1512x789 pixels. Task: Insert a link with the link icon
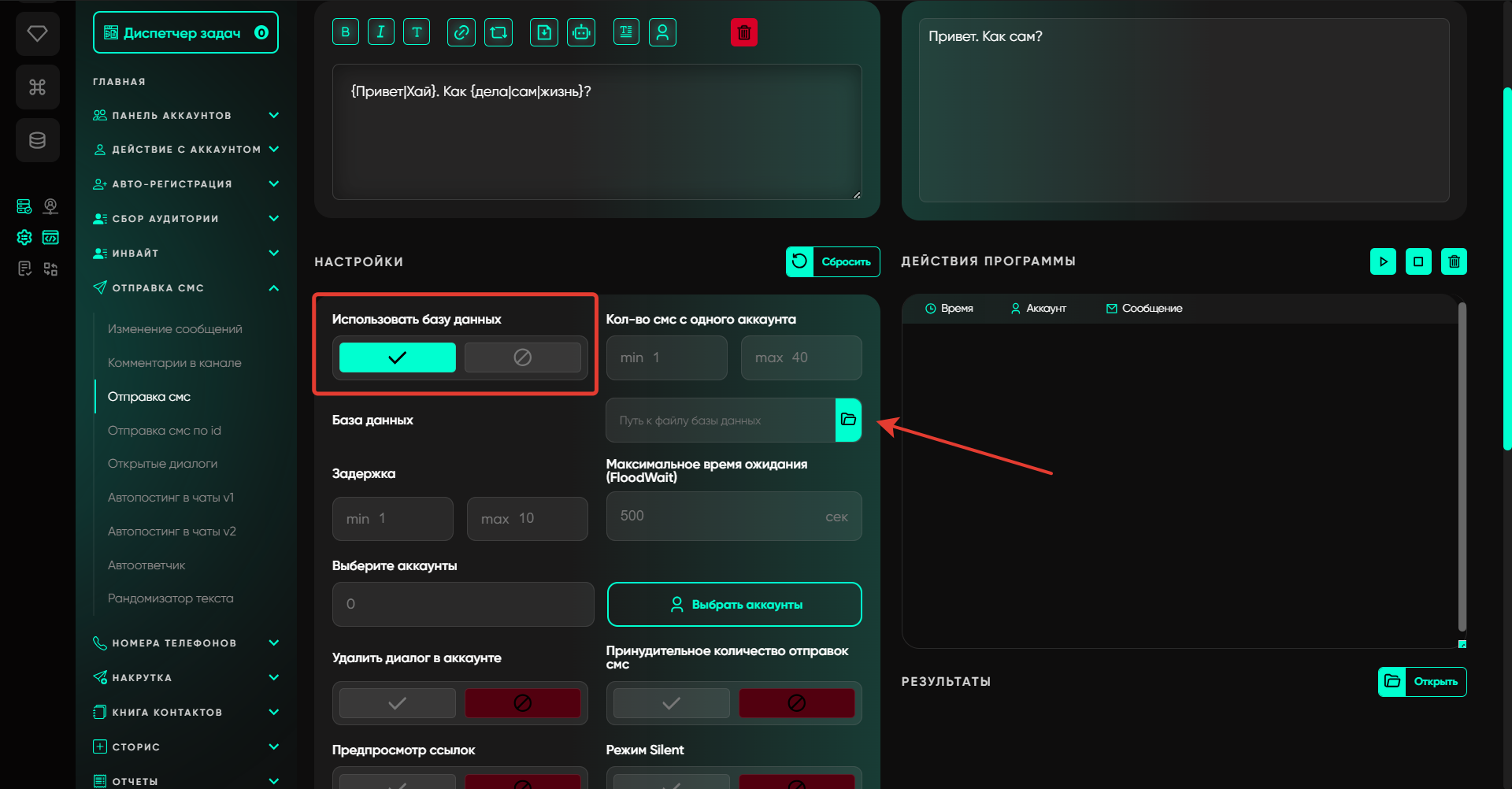[461, 32]
